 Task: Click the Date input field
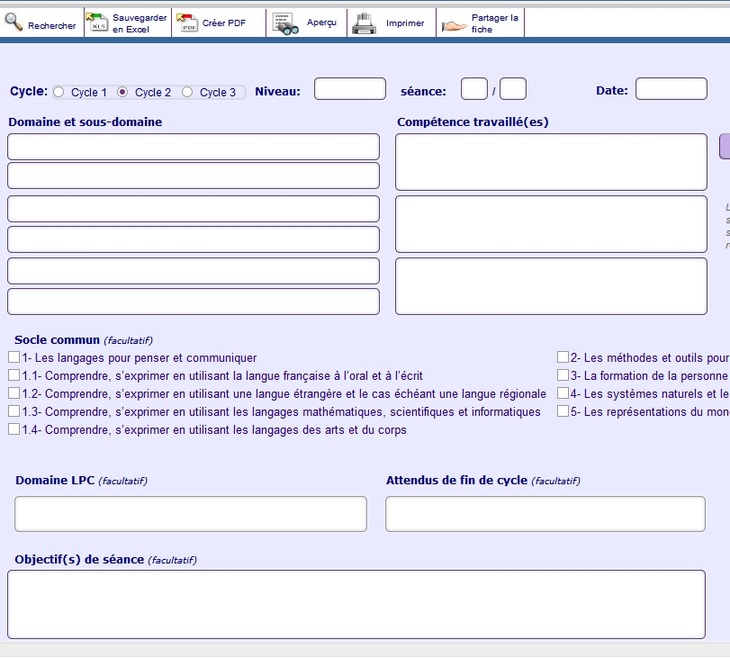[671, 88]
